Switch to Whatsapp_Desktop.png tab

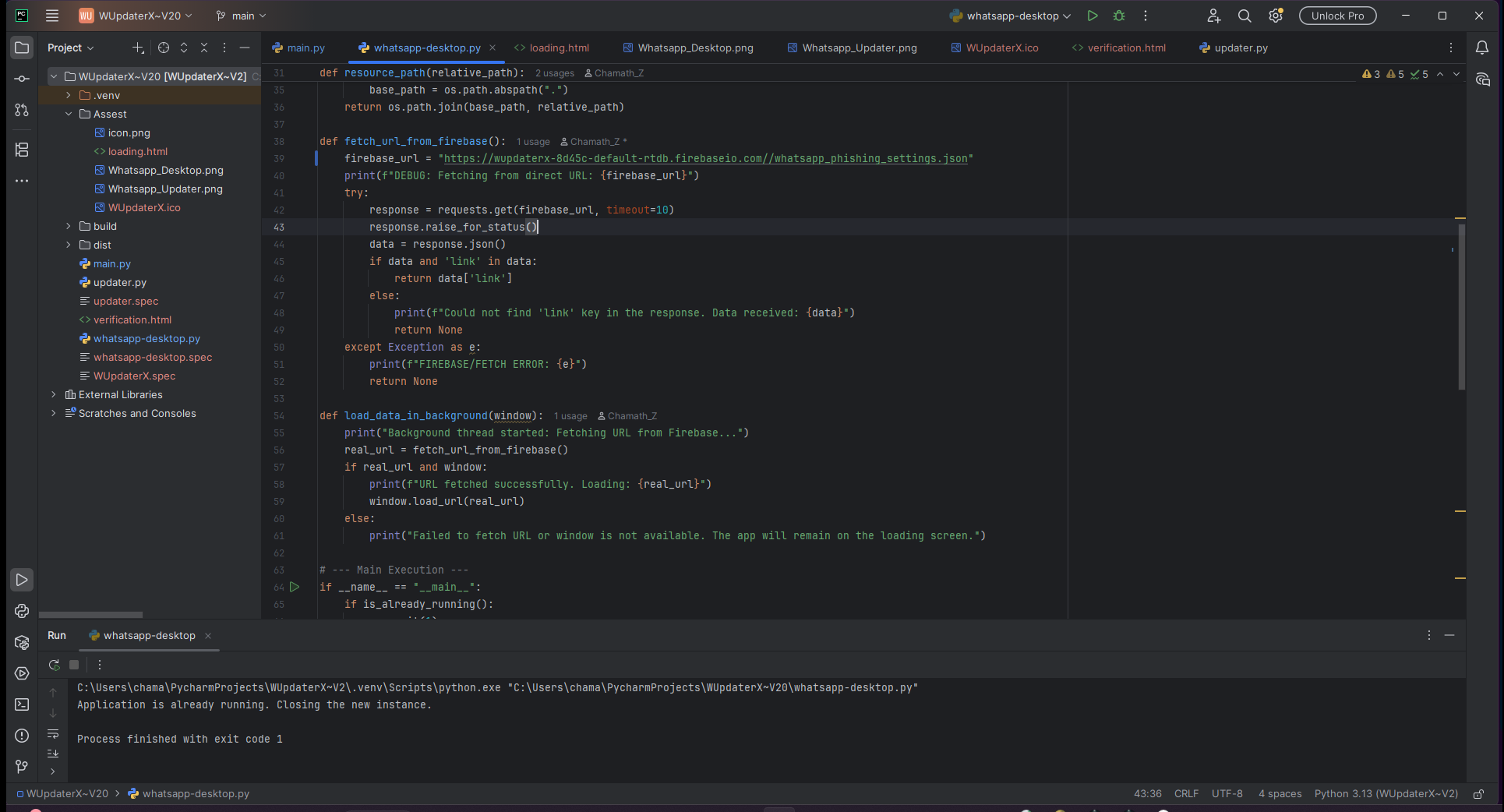[688, 48]
